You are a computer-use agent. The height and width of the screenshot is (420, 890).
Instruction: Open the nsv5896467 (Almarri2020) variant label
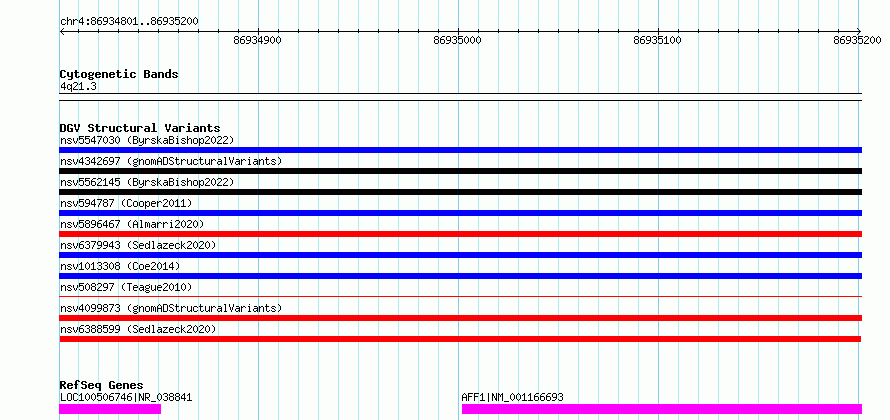click(x=132, y=224)
